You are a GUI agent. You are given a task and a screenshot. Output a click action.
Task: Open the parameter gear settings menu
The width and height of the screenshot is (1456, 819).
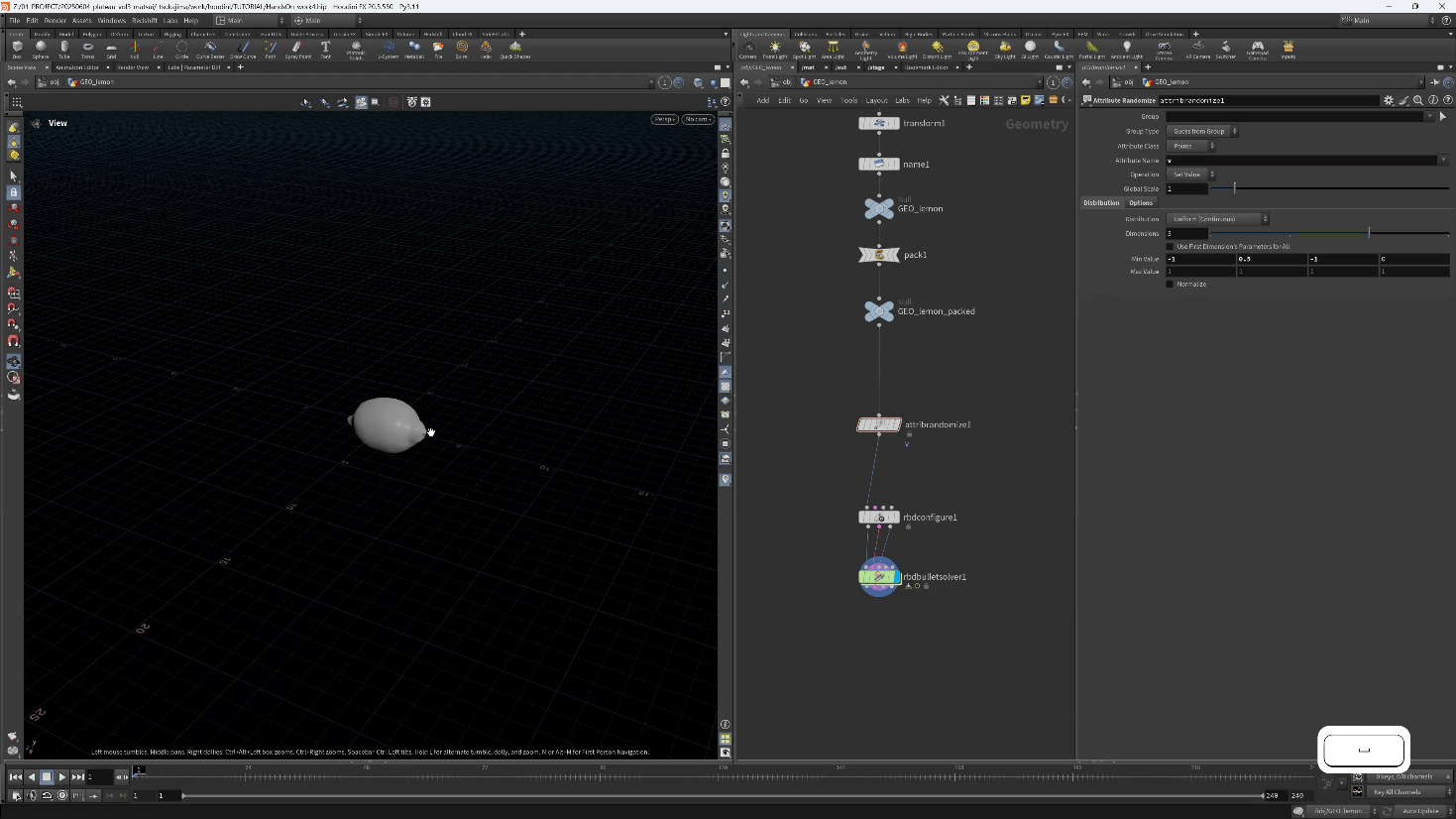(x=1389, y=100)
